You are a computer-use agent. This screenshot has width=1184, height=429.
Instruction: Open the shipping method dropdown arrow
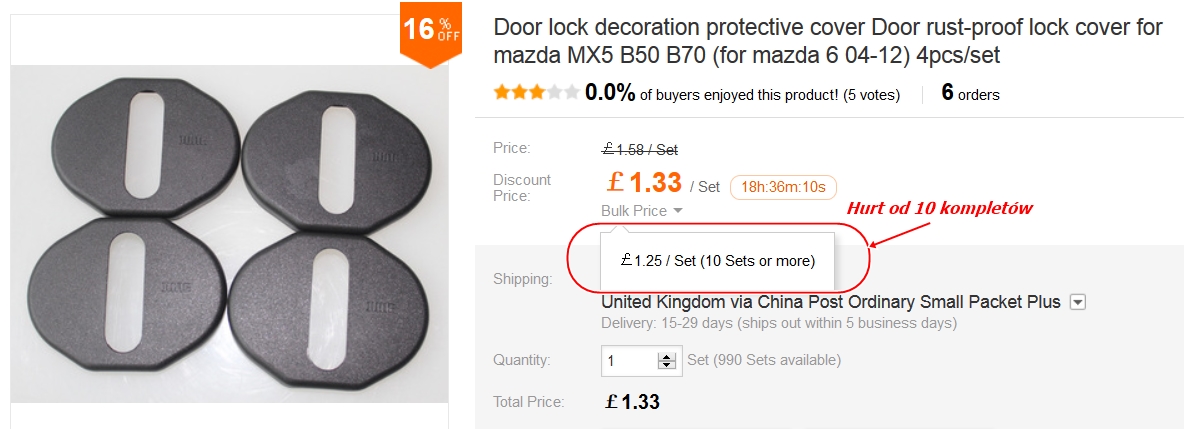pyautogui.click(x=1077, y=302)
